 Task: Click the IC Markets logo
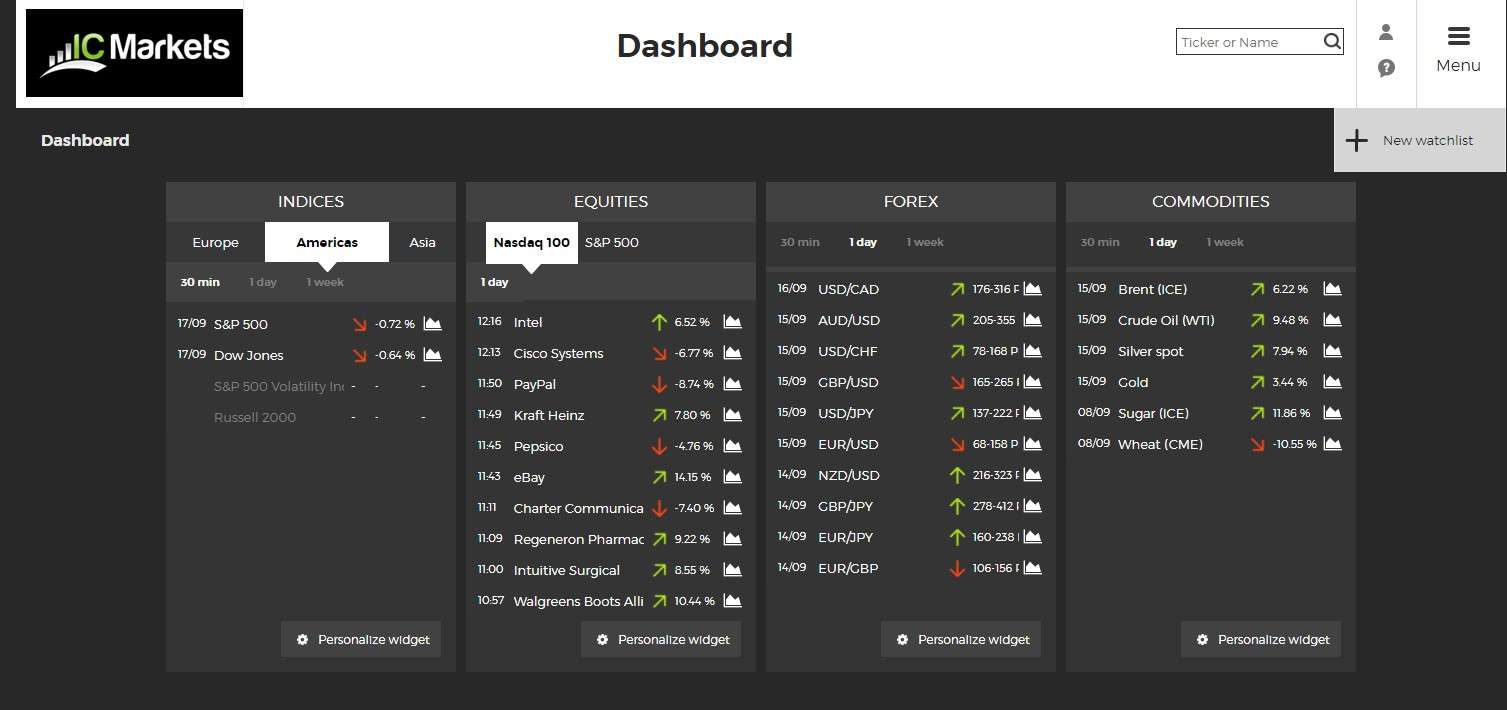point(134,53)
